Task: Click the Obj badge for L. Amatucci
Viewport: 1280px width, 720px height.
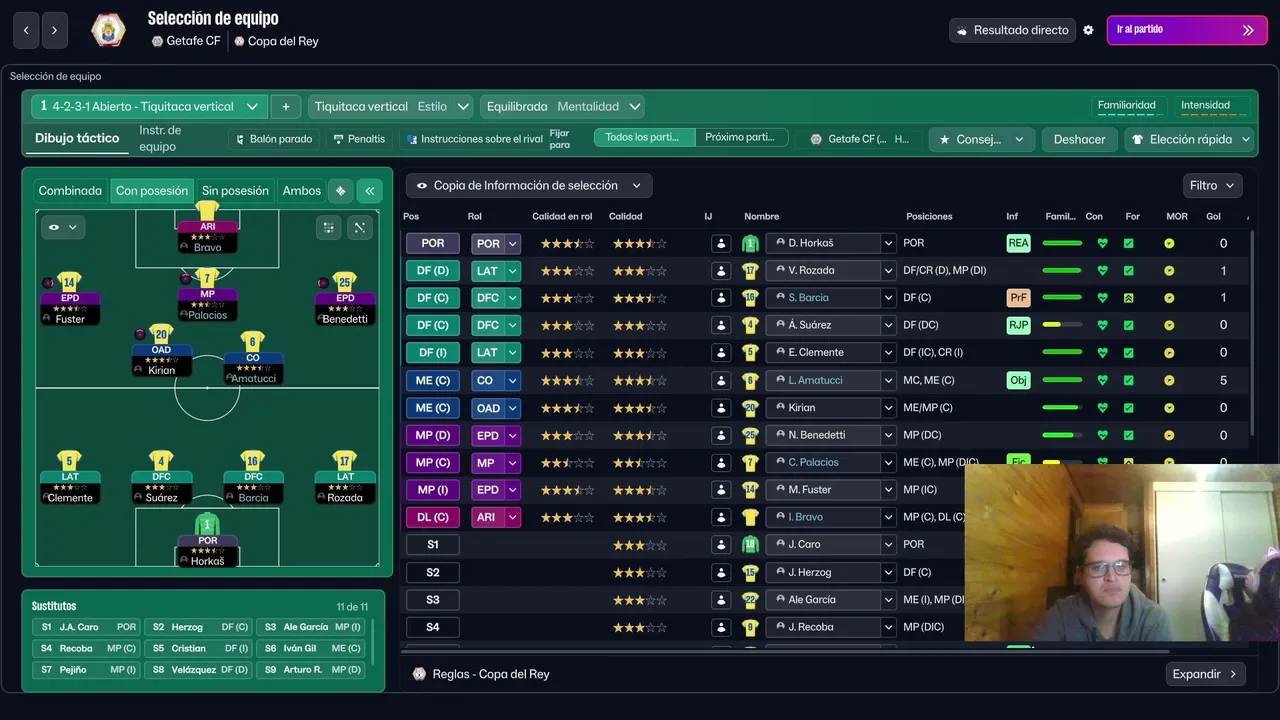Action: 1018,380
